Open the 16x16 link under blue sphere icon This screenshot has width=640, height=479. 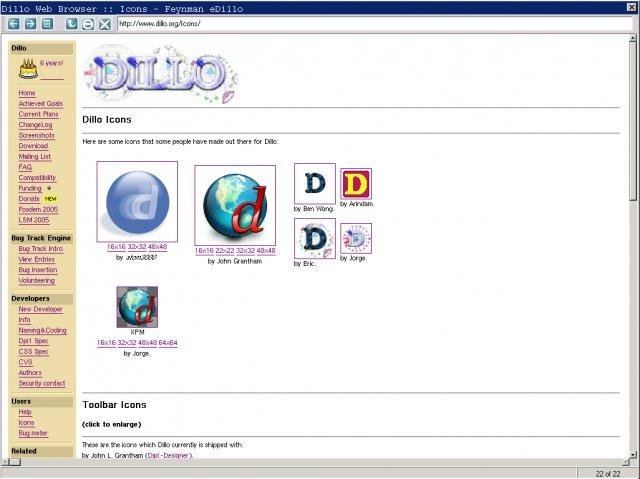tap(116, 247)
